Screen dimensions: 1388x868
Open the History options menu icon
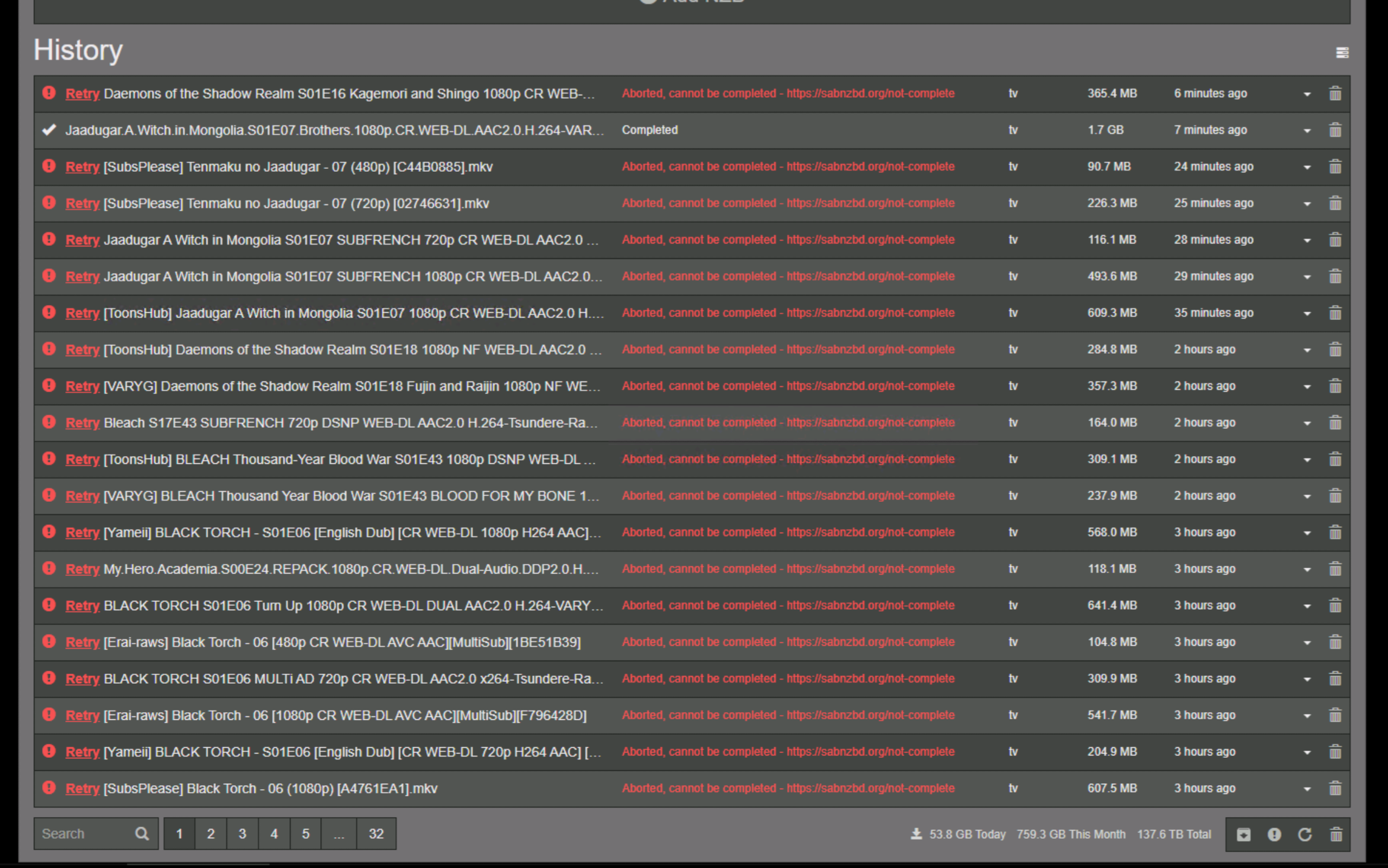point(1342,53)
